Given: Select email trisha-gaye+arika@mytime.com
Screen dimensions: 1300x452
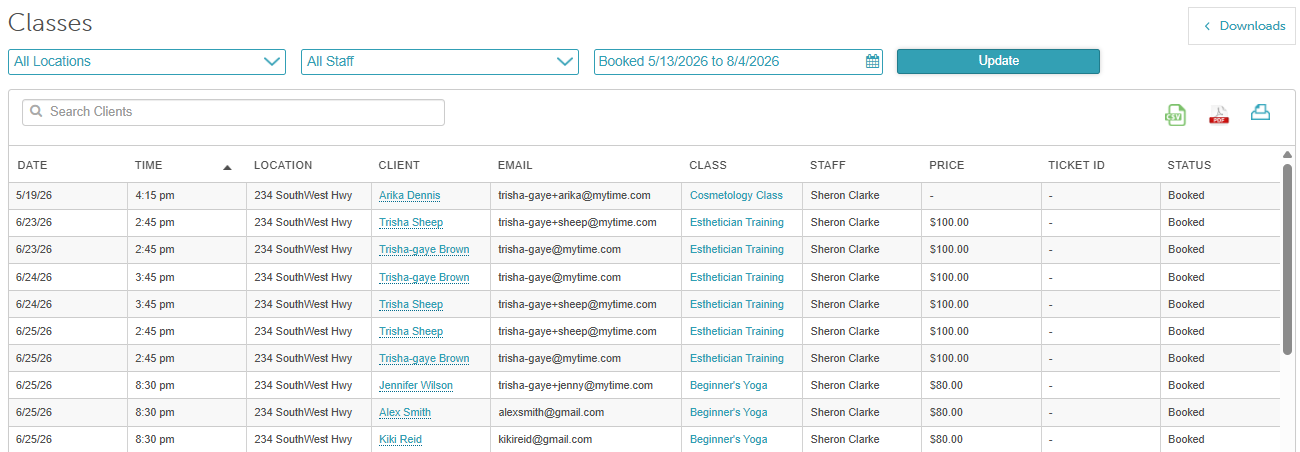Looking at the screenshot, I should [575, 196].
